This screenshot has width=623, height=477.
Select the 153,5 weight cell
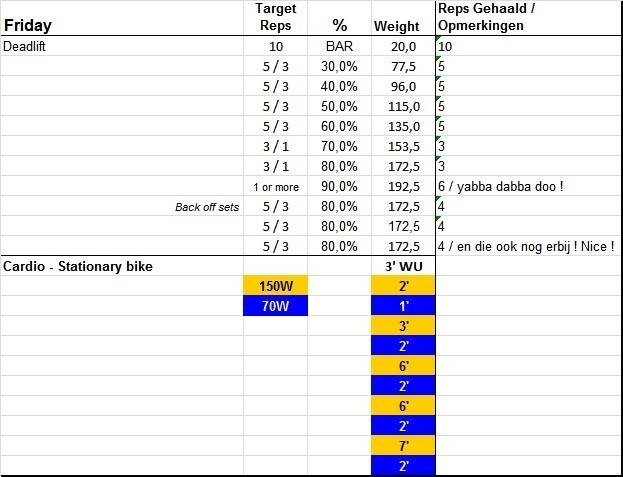(400, 146)
